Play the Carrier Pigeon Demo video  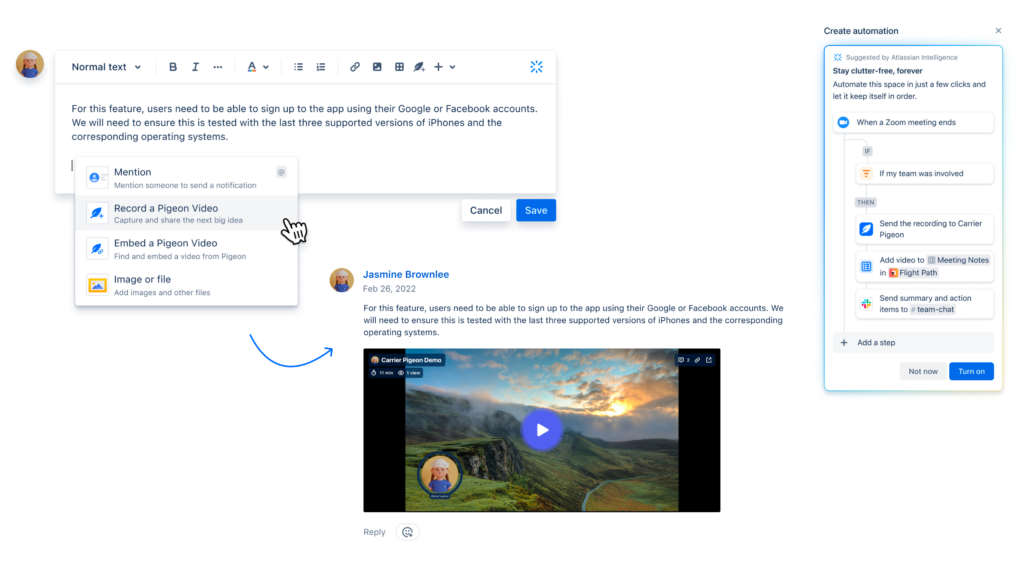click(541, 430)
